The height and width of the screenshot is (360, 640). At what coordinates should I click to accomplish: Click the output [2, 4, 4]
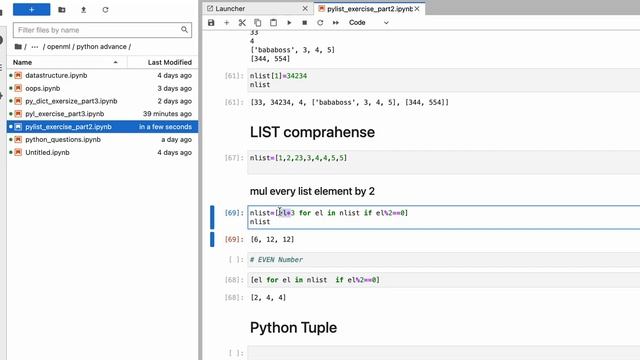(268, 298)
